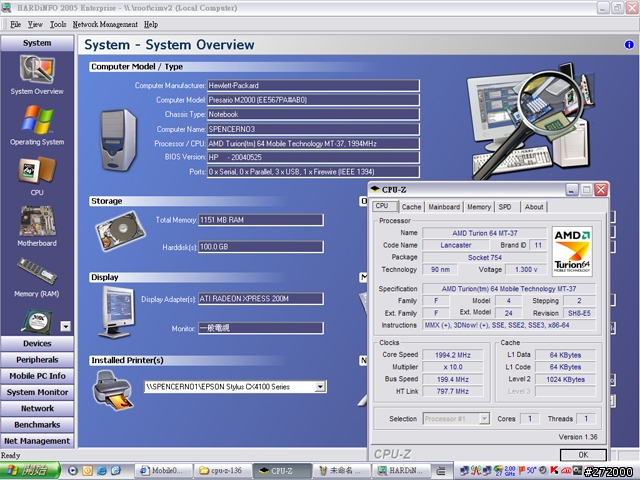The width and height of the screenshot is (640, 480).
Task: Open the Tools menu
Action: (58, 24)
